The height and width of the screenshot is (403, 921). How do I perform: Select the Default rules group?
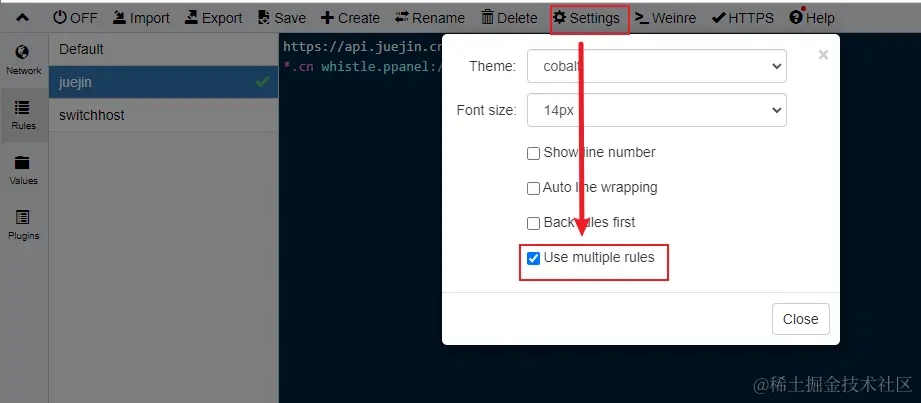pyautogui.click(x=163, y=49)
